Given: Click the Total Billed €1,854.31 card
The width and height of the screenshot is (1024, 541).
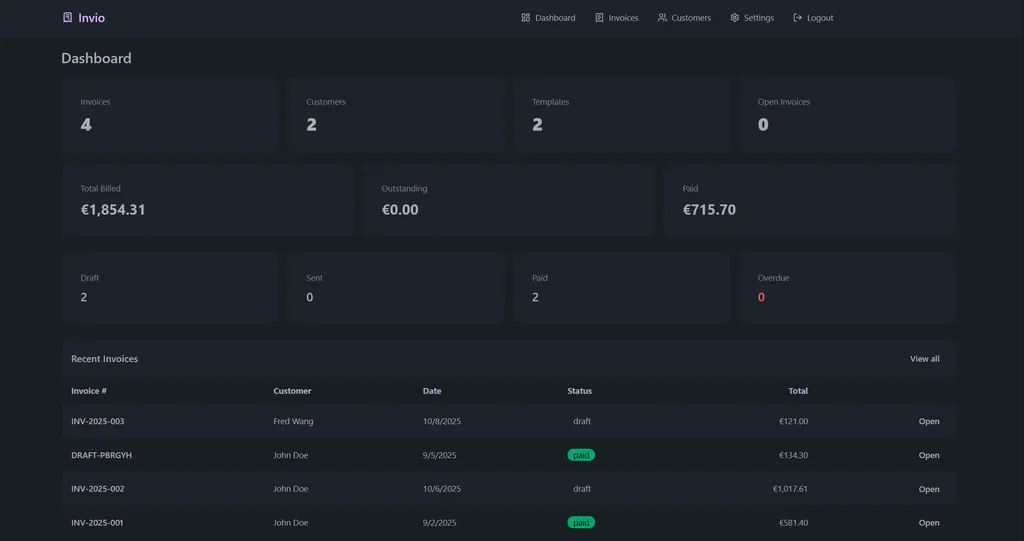Looking at the screenshot, I should [x=207, y=200].
